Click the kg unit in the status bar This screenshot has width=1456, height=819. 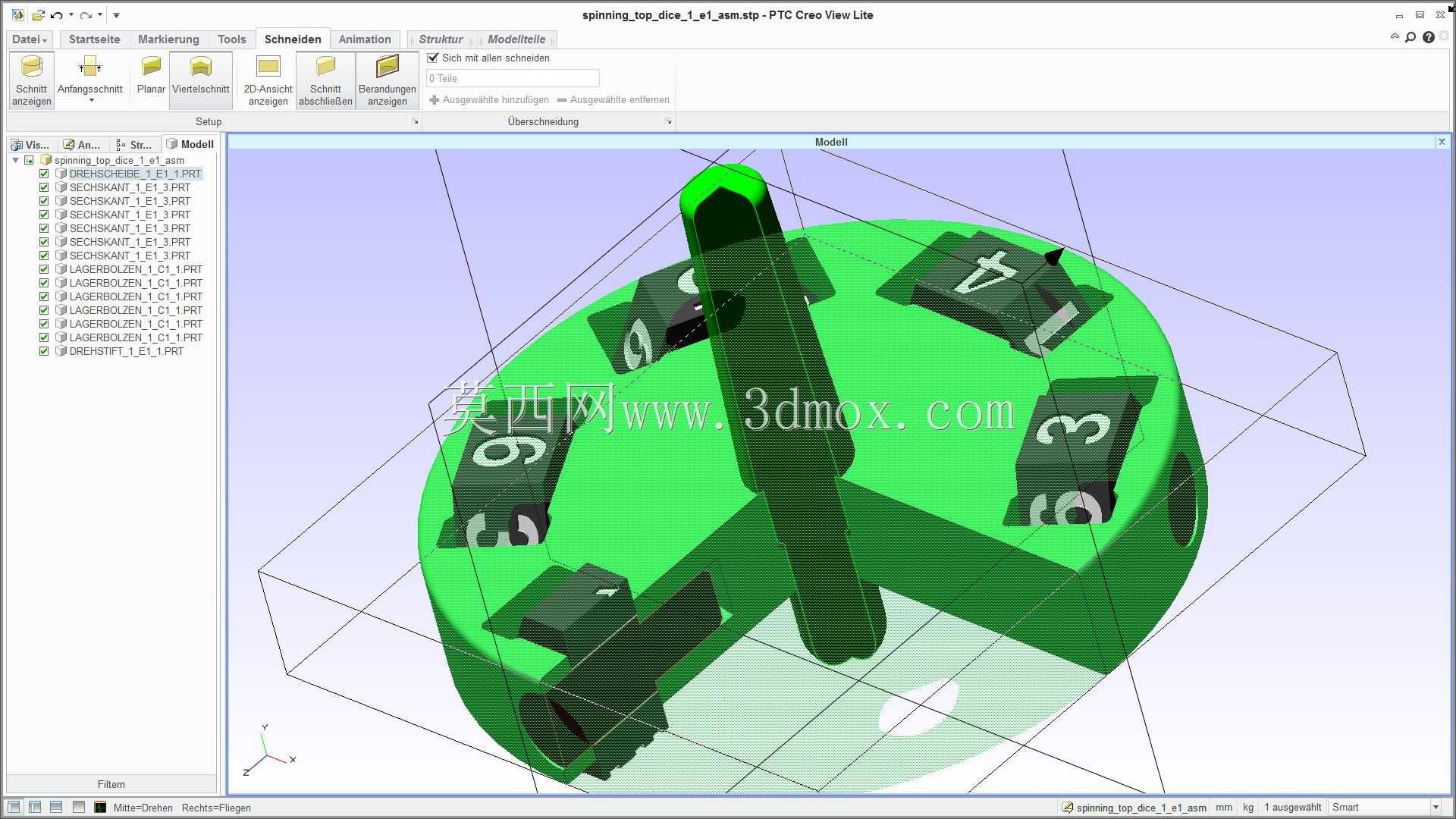coord(1247,808)
